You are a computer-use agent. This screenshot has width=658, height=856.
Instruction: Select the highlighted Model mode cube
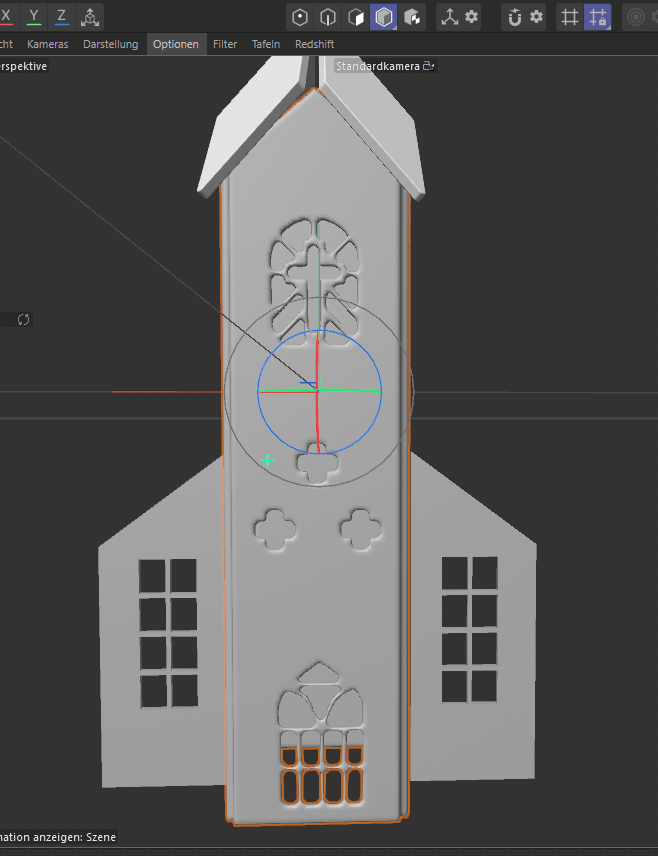click(384, 17)
